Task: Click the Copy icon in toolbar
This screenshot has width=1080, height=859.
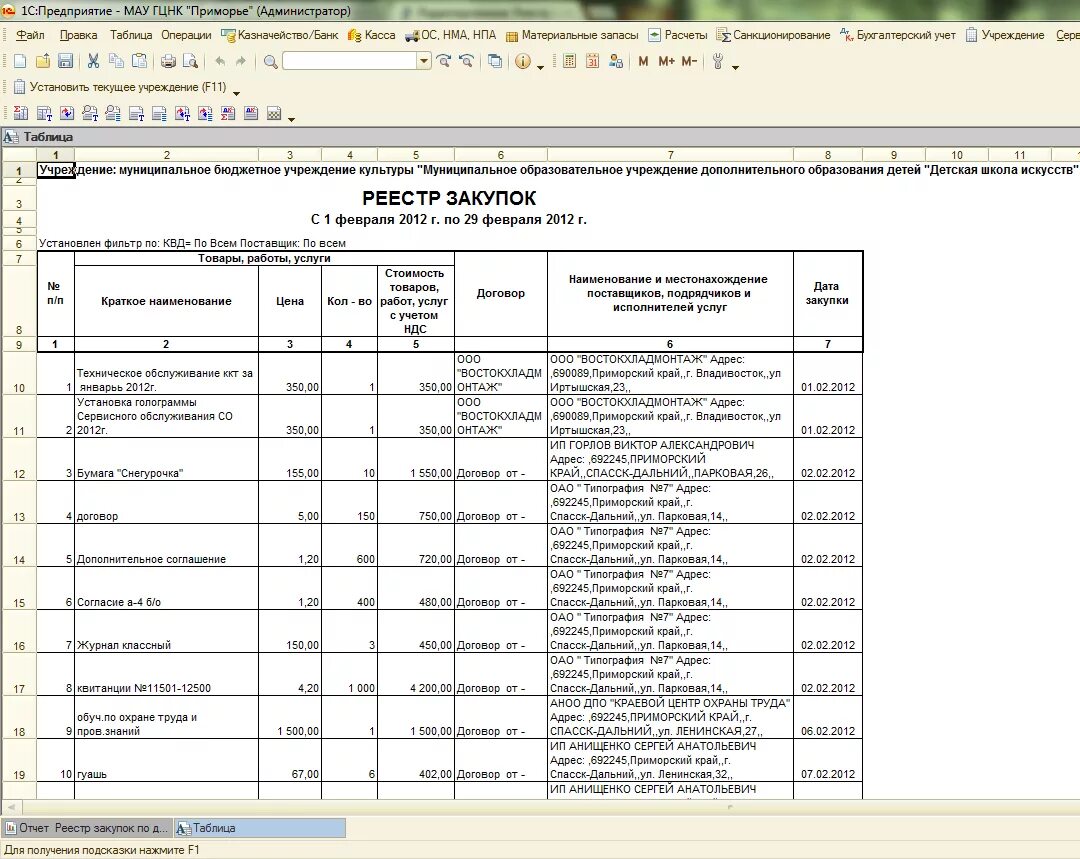Action: coord(116,61)
